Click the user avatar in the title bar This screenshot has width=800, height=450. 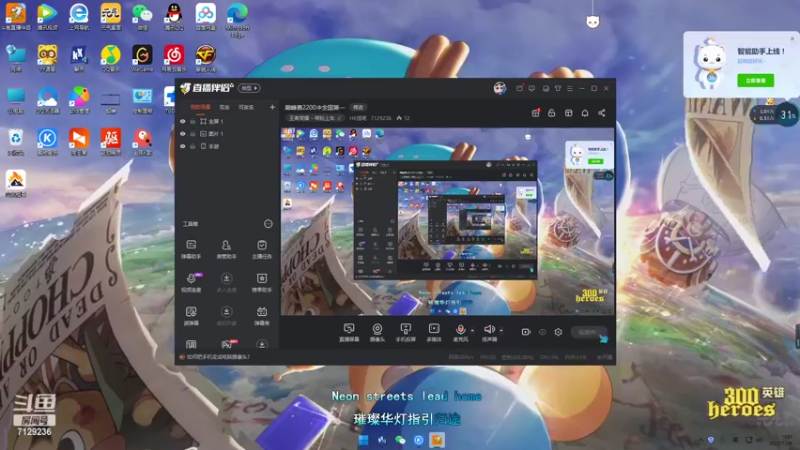(x=499, y=88)
